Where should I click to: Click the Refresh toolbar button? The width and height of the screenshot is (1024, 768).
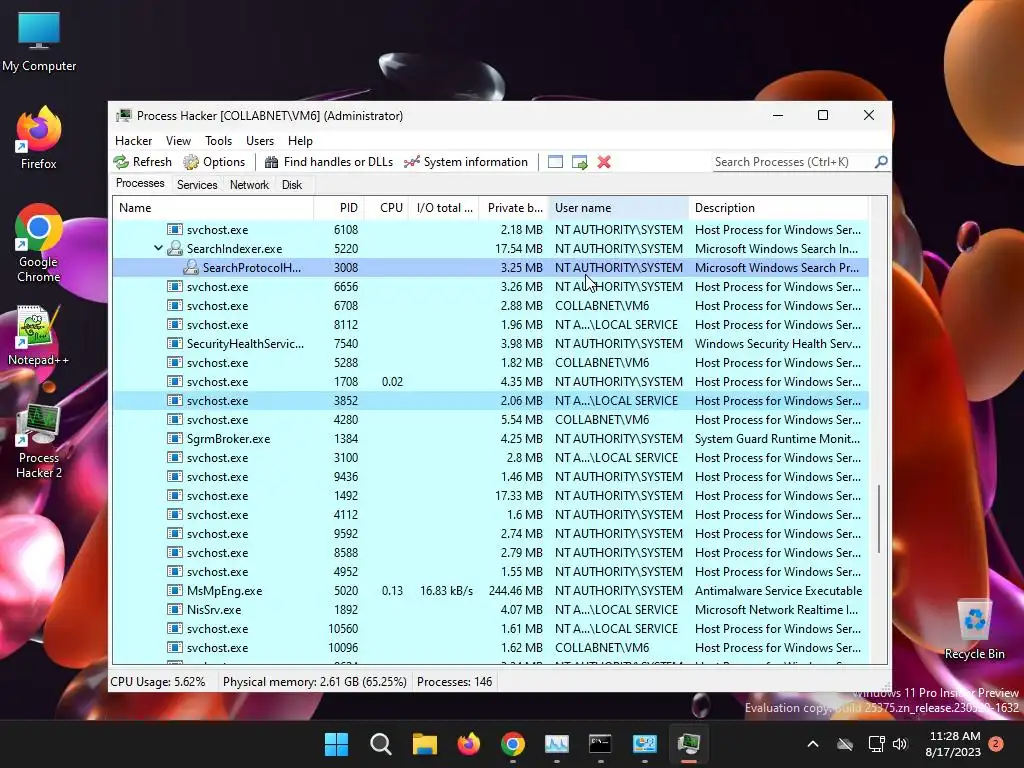(x=143, y=162)
